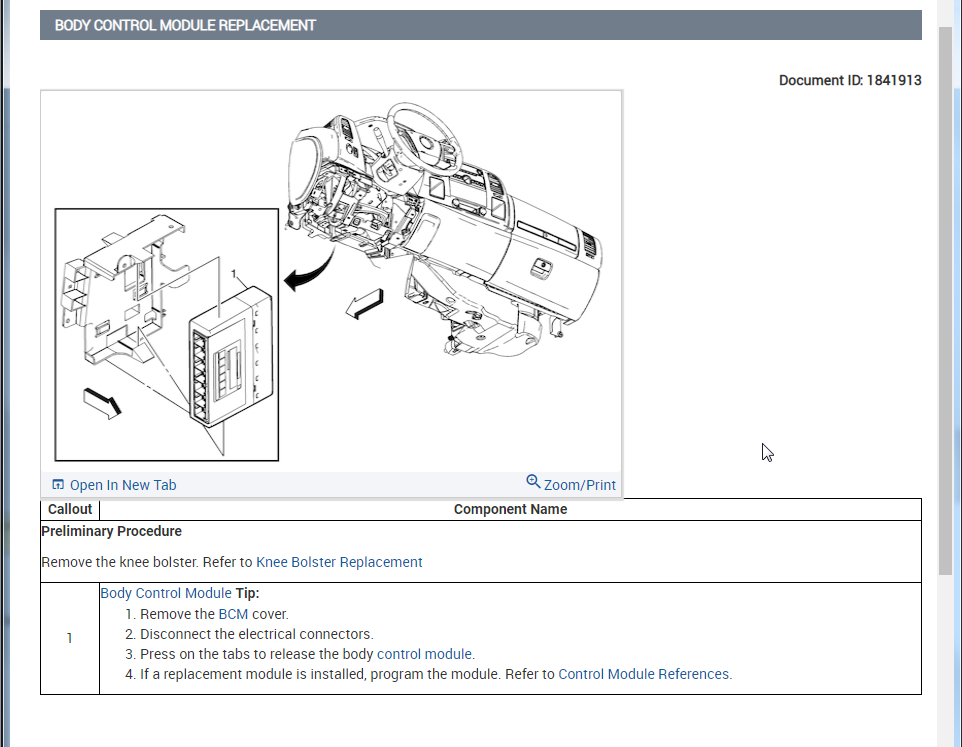Image resolution: width=962 pixels, height=747 pixels.
Task: Click the Zoom/Print magnifier icon
Action: pyautogui.click(x=533, y=481)
